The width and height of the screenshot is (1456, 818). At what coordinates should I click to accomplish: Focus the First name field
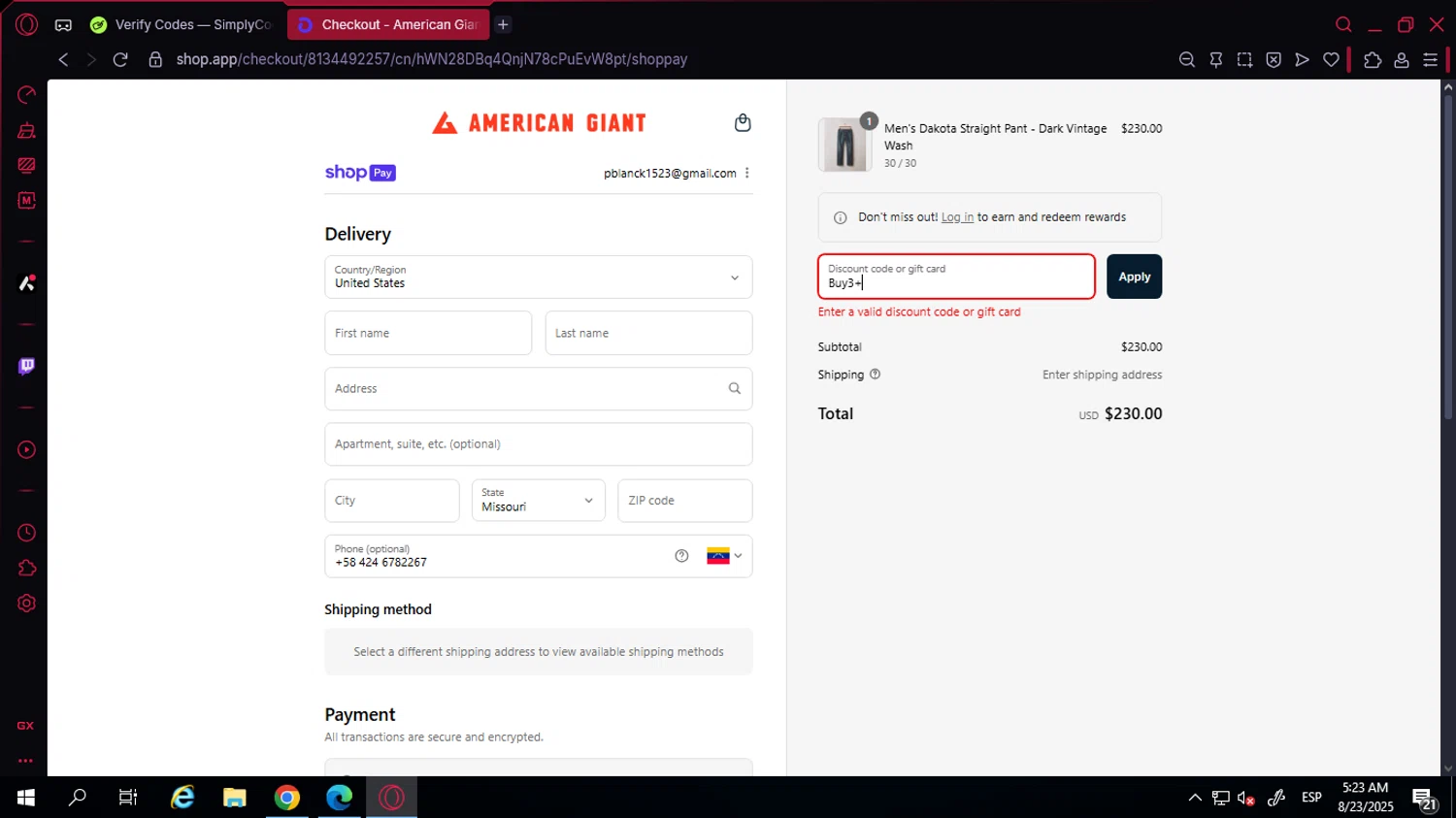[428, 333]
